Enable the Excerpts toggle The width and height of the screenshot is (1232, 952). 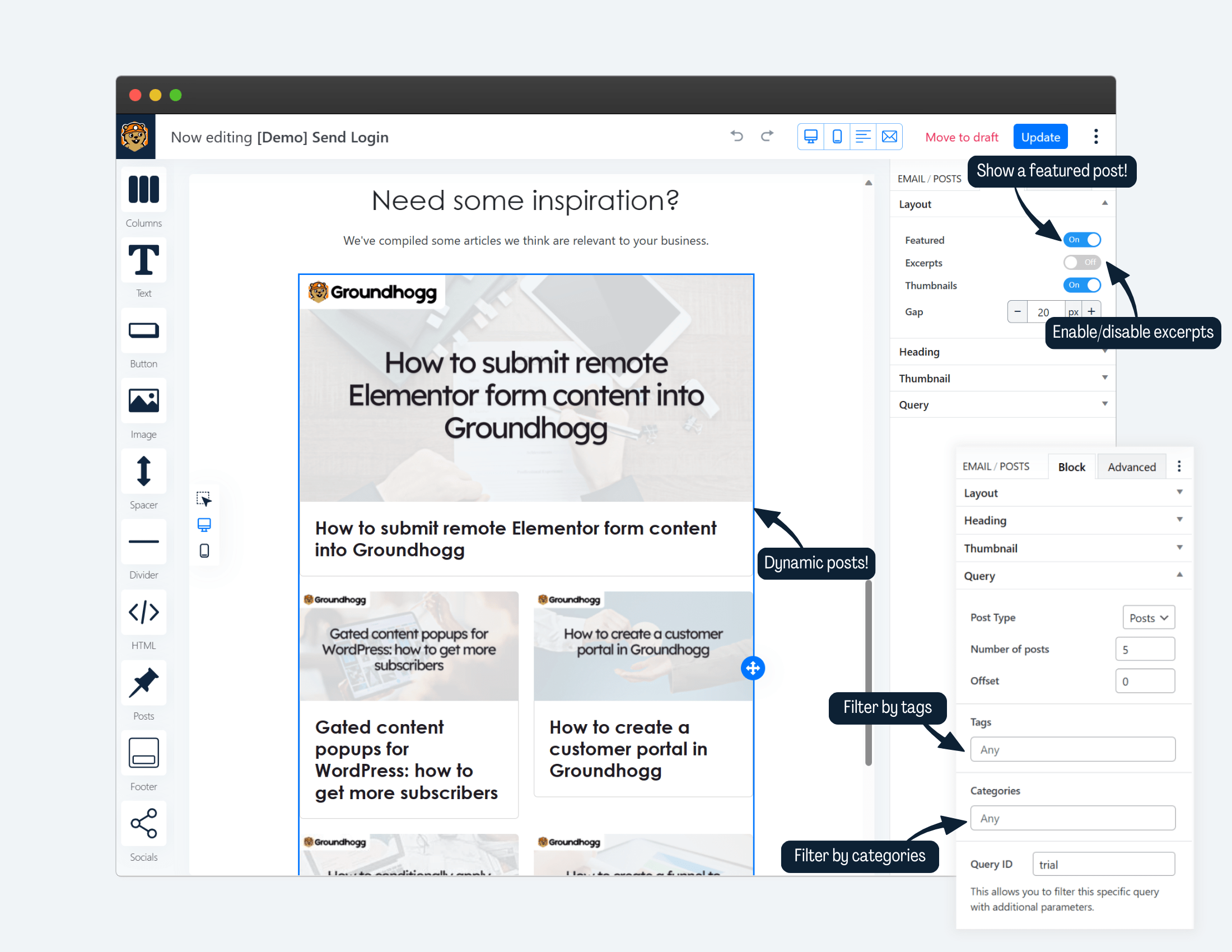[1082, 262]
